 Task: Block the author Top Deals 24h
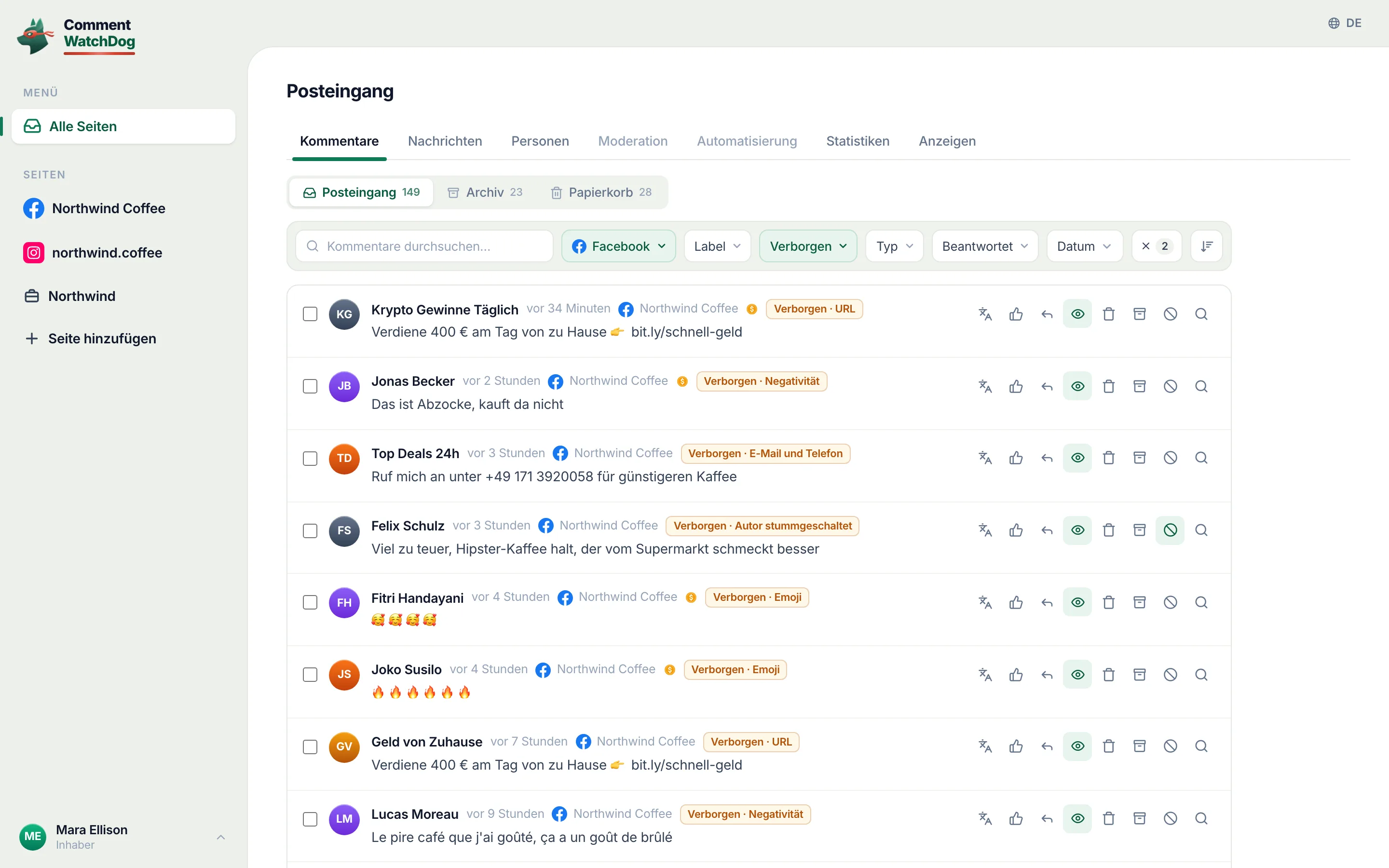1171,458
